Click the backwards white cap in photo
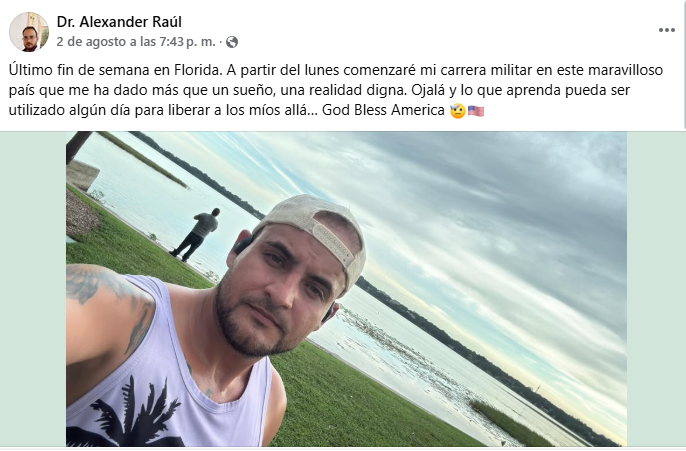Viewport: 686px width, 451px height. pyautogui.click(x=313, y=230)
